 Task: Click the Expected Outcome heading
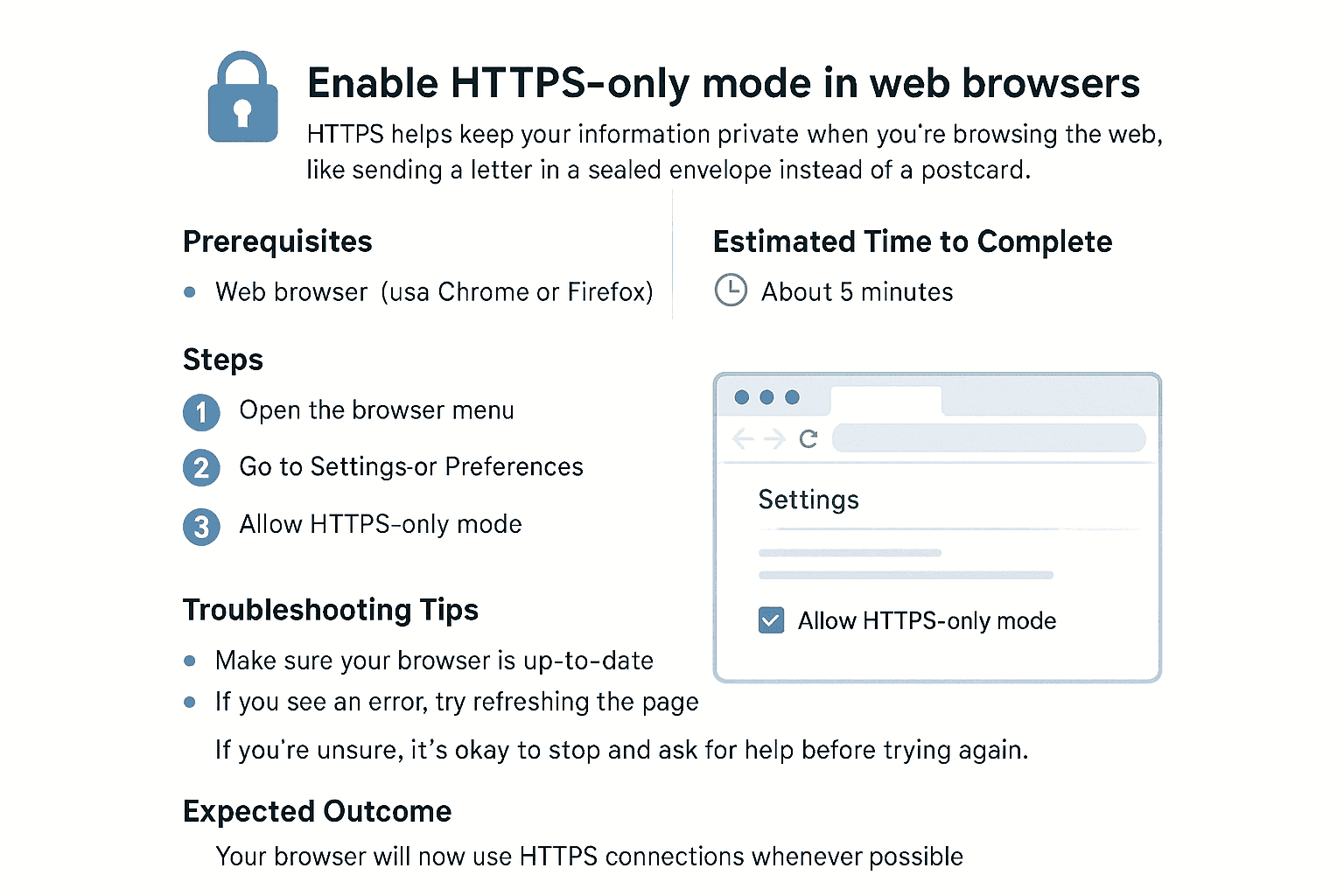pos(317,811)
